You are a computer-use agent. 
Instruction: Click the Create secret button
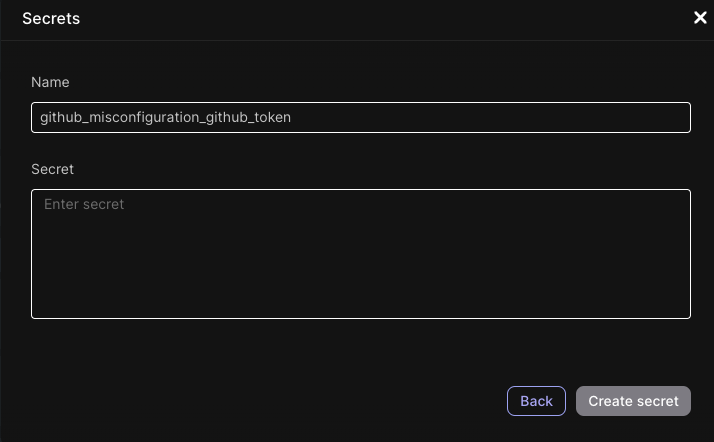coord(633,401)
